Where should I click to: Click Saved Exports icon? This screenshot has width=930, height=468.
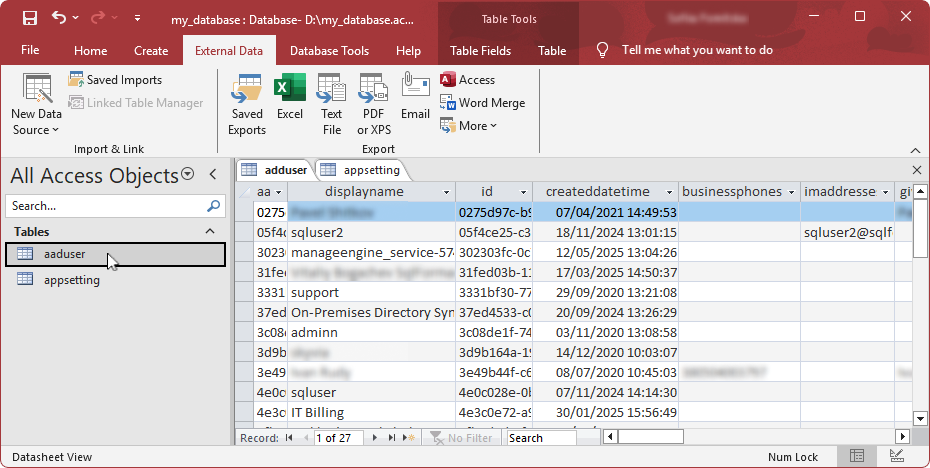(x=247, y=105)
